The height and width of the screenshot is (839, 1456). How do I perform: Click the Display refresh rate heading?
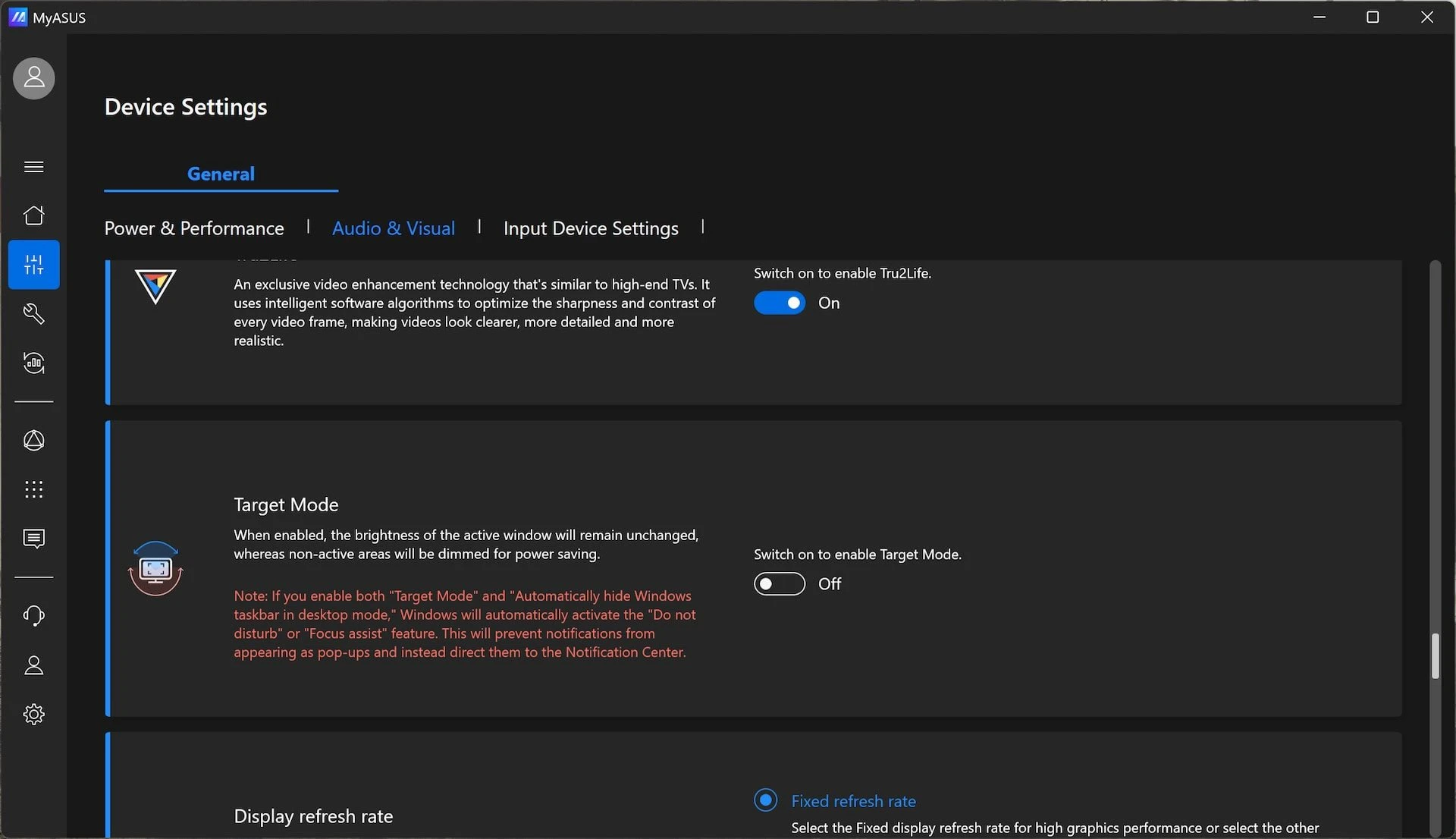[313, 816]
